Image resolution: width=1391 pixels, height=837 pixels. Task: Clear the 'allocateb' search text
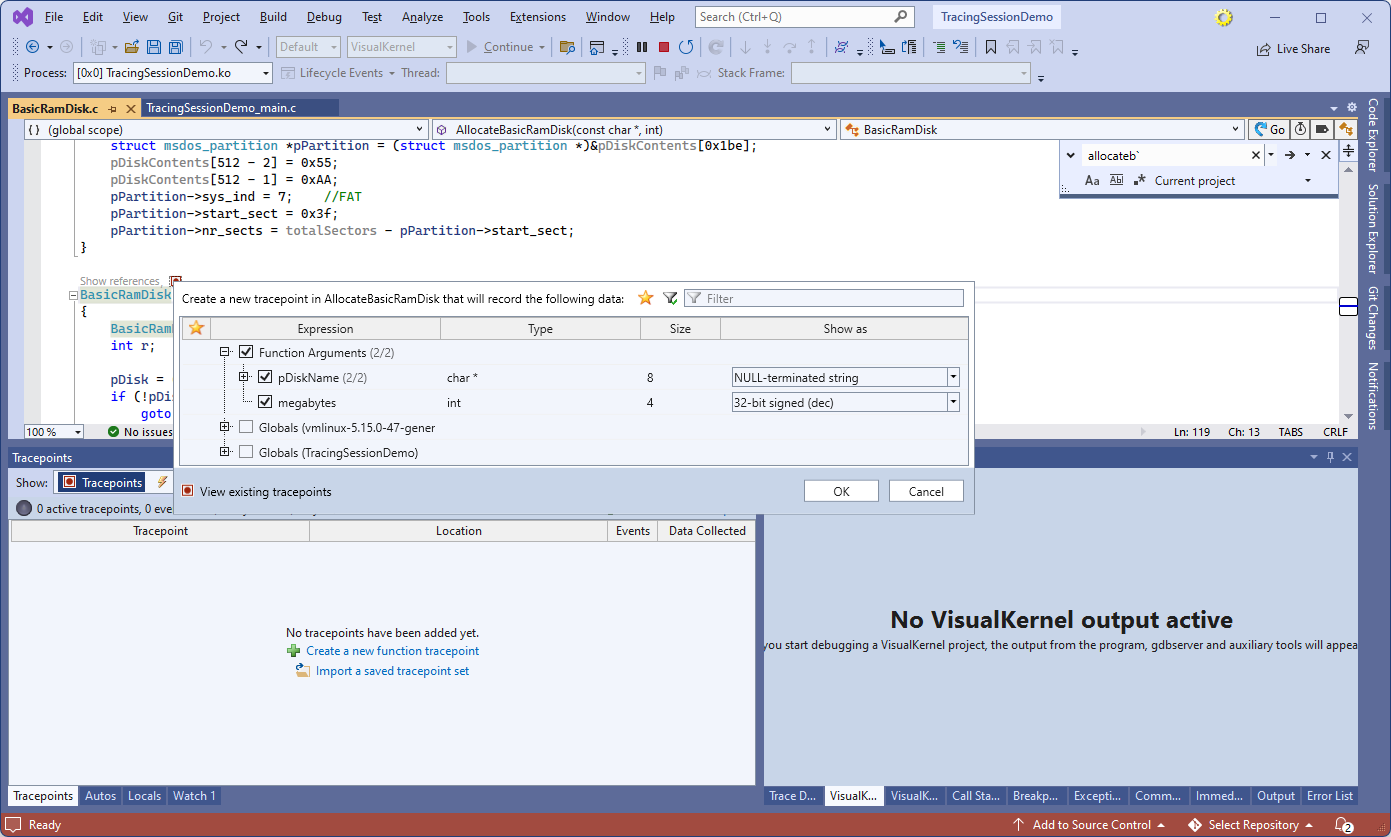point(1256,155)
